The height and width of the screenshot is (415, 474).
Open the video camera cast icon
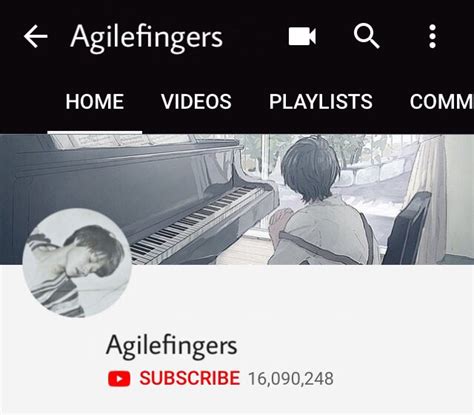[x=302, y=36]
